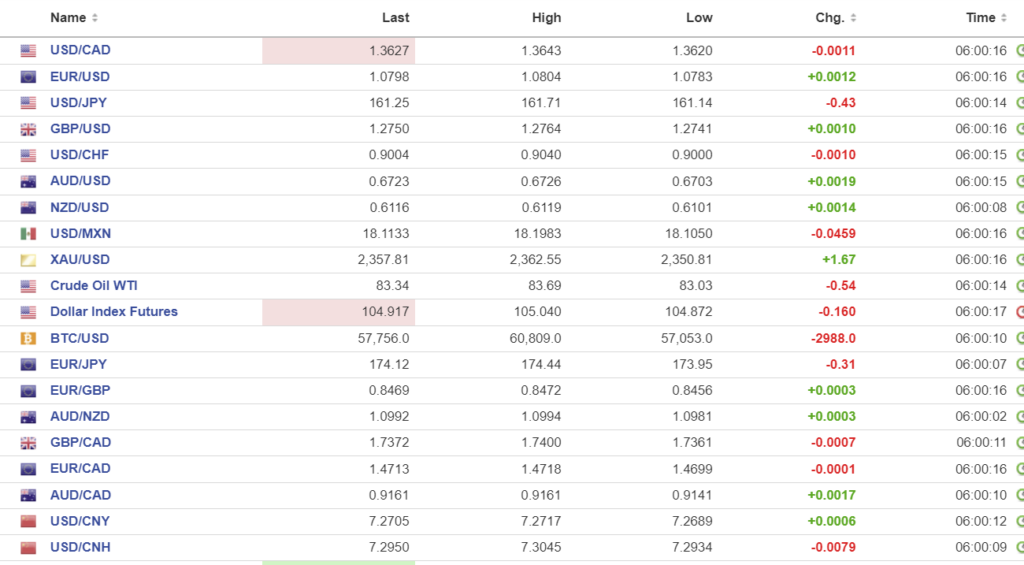Image resolution: width=1024 pixels, height=565 pixels.
Task: Open the Dollar Index Futures link
Action: point(114,312)
